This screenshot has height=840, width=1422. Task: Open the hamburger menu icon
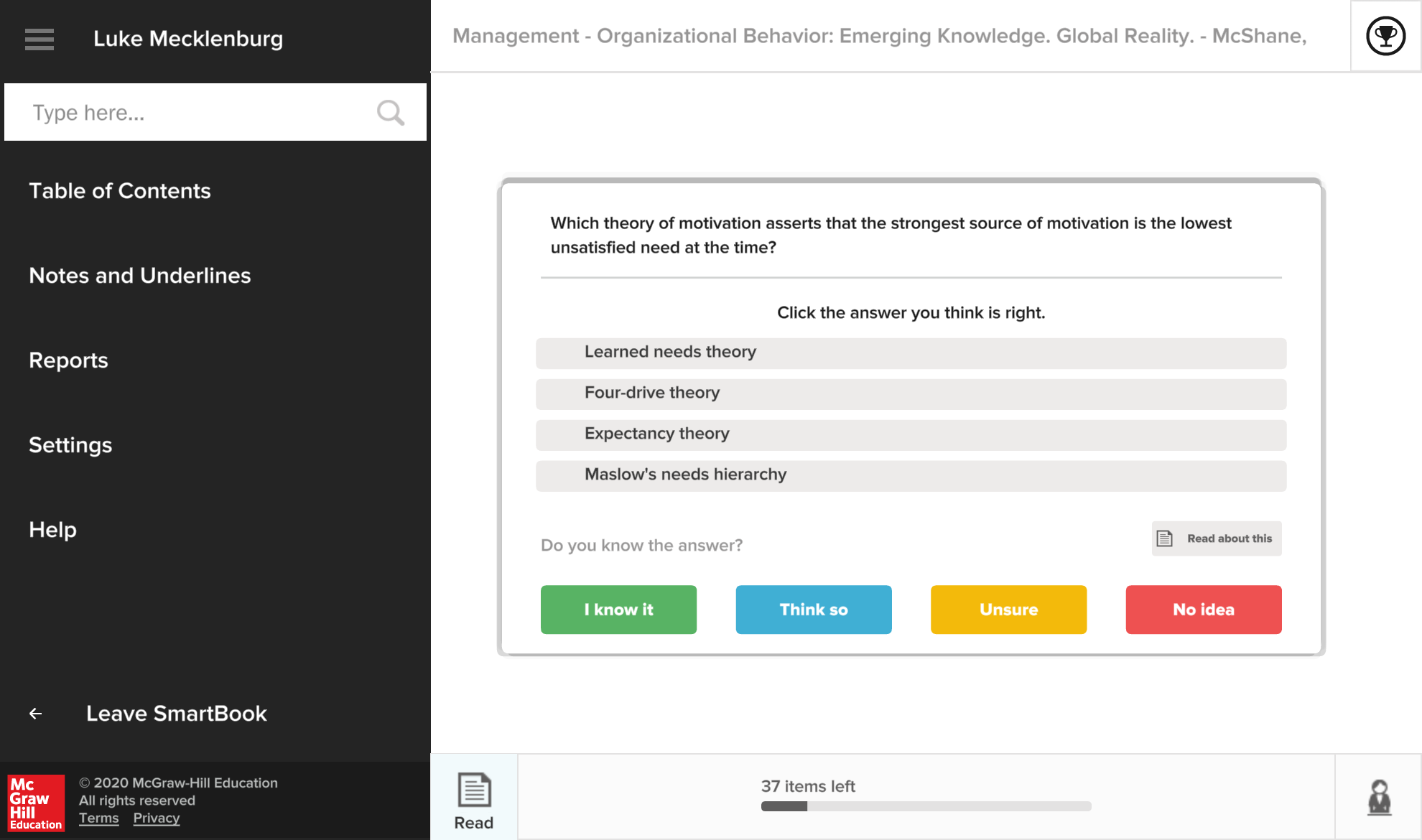(x=39, y=39)
